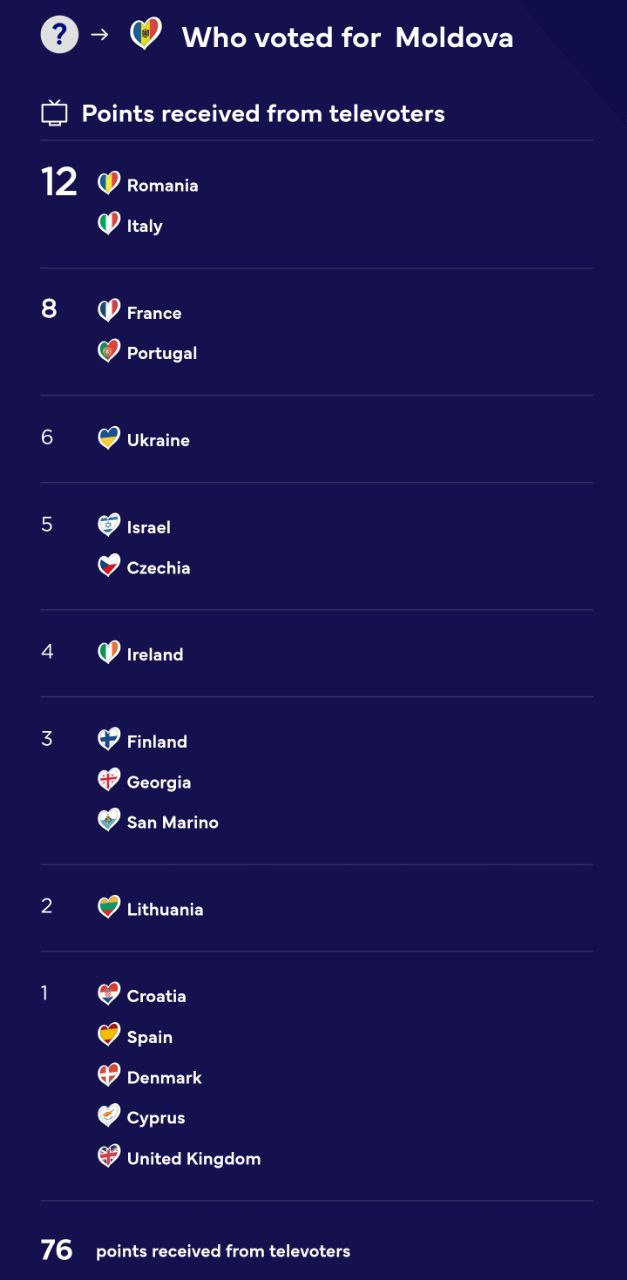
Task: Click the United Kingdom heart flag
Action: pos(109,1157)
